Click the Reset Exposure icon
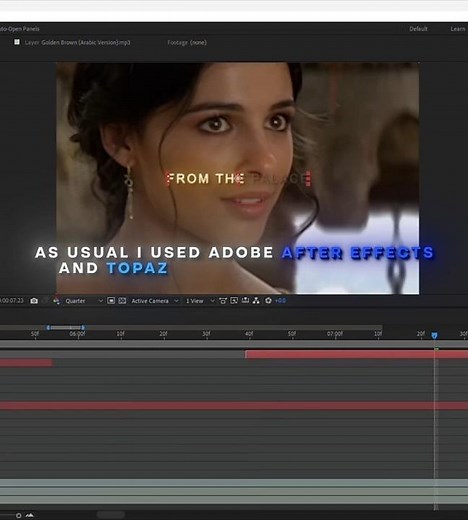Viewport: 468px width, 520px height. pyautogui.click(x=268, y=301)
